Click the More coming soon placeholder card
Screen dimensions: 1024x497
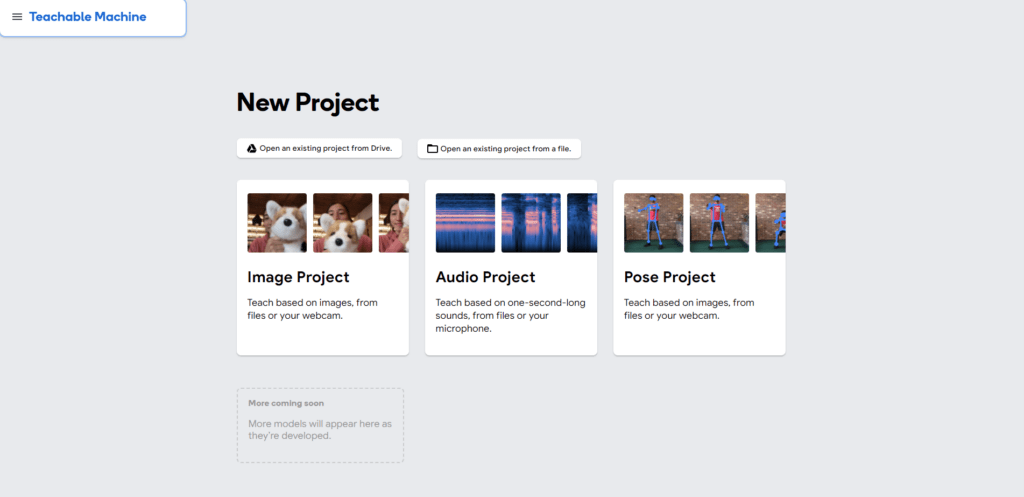pyautogui.click(x=320, y=426)
